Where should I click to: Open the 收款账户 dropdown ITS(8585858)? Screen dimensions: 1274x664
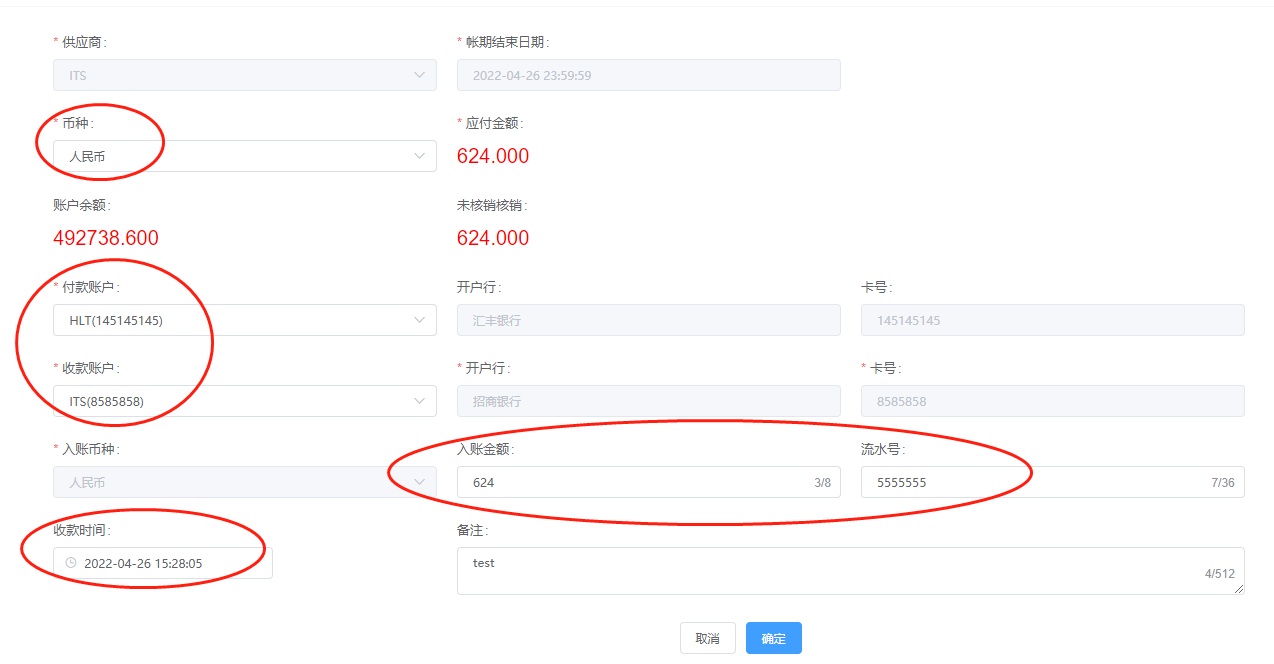244,401
